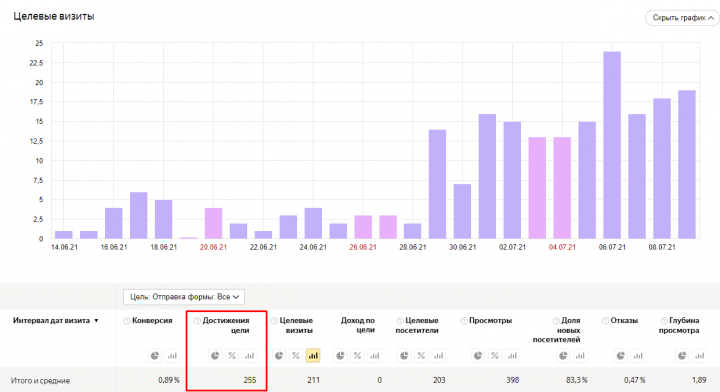
Task: Show pie chart for Доход по цели
Action: click(x=340, y=356)
